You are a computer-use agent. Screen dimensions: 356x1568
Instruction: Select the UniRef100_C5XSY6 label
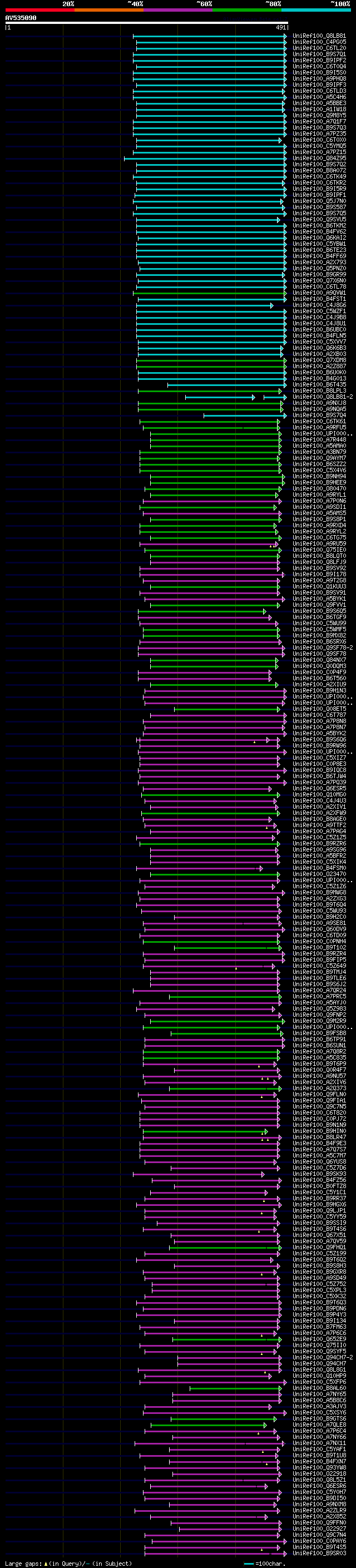319,1412
